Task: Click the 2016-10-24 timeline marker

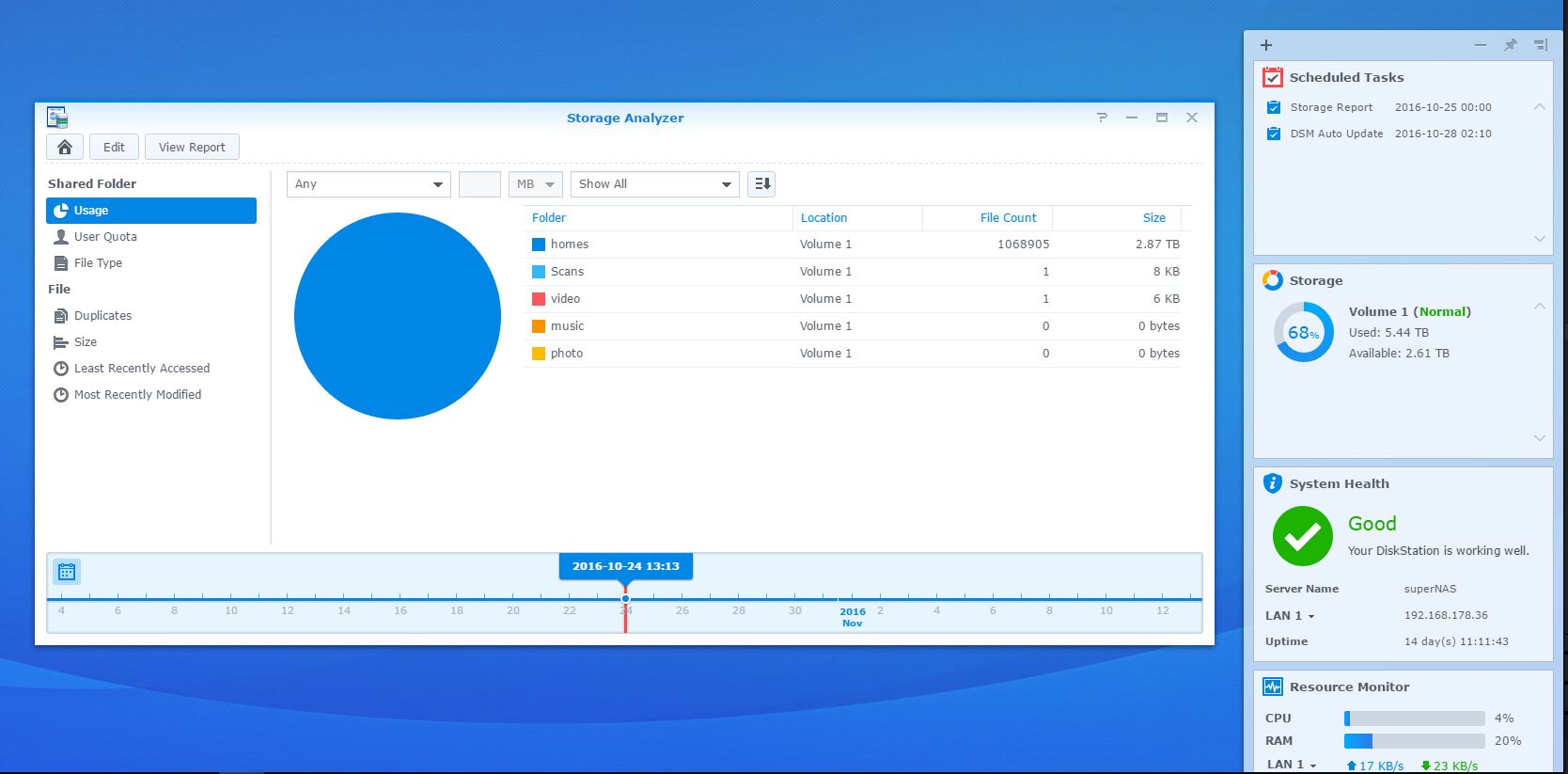Action: click(x=625, y=598)
